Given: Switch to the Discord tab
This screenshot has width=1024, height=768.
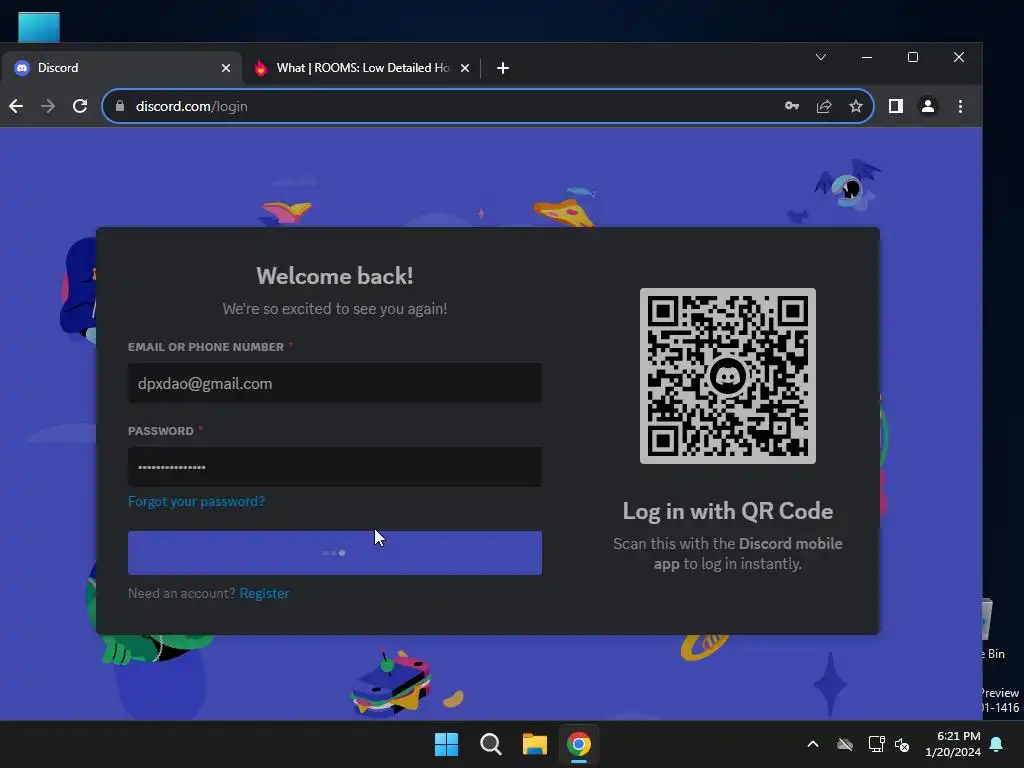Looking at the screenshot, I should pyautogui.click(x=121, y=68).
